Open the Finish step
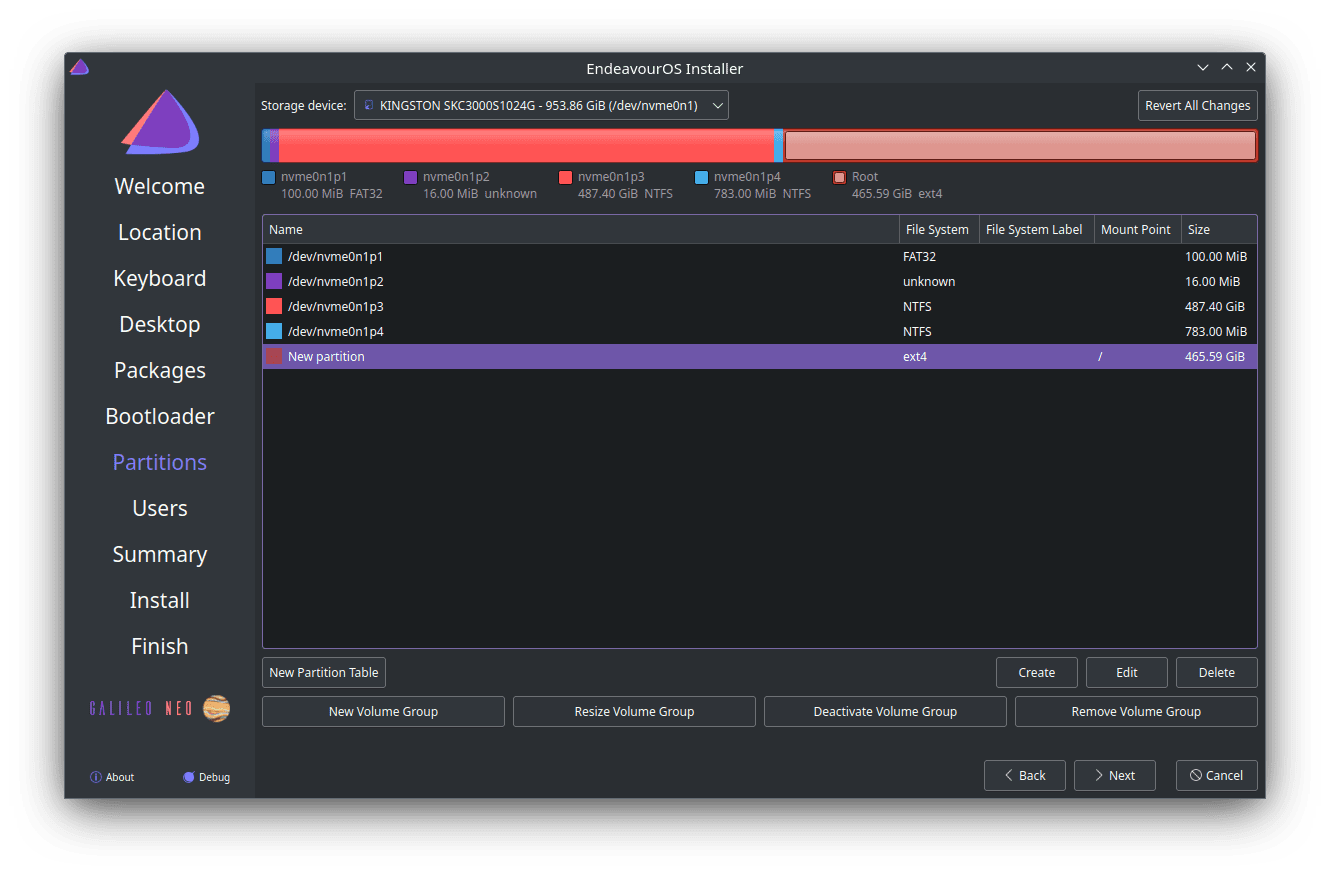 (x=160, y=646)
